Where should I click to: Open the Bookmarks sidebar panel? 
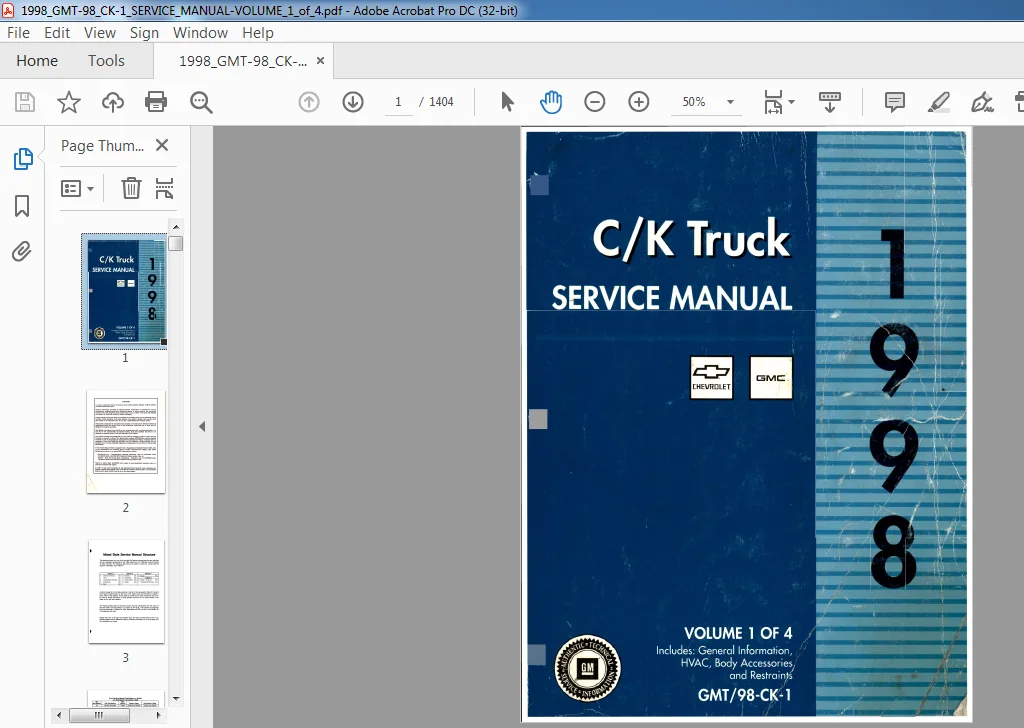pos(22,206)
